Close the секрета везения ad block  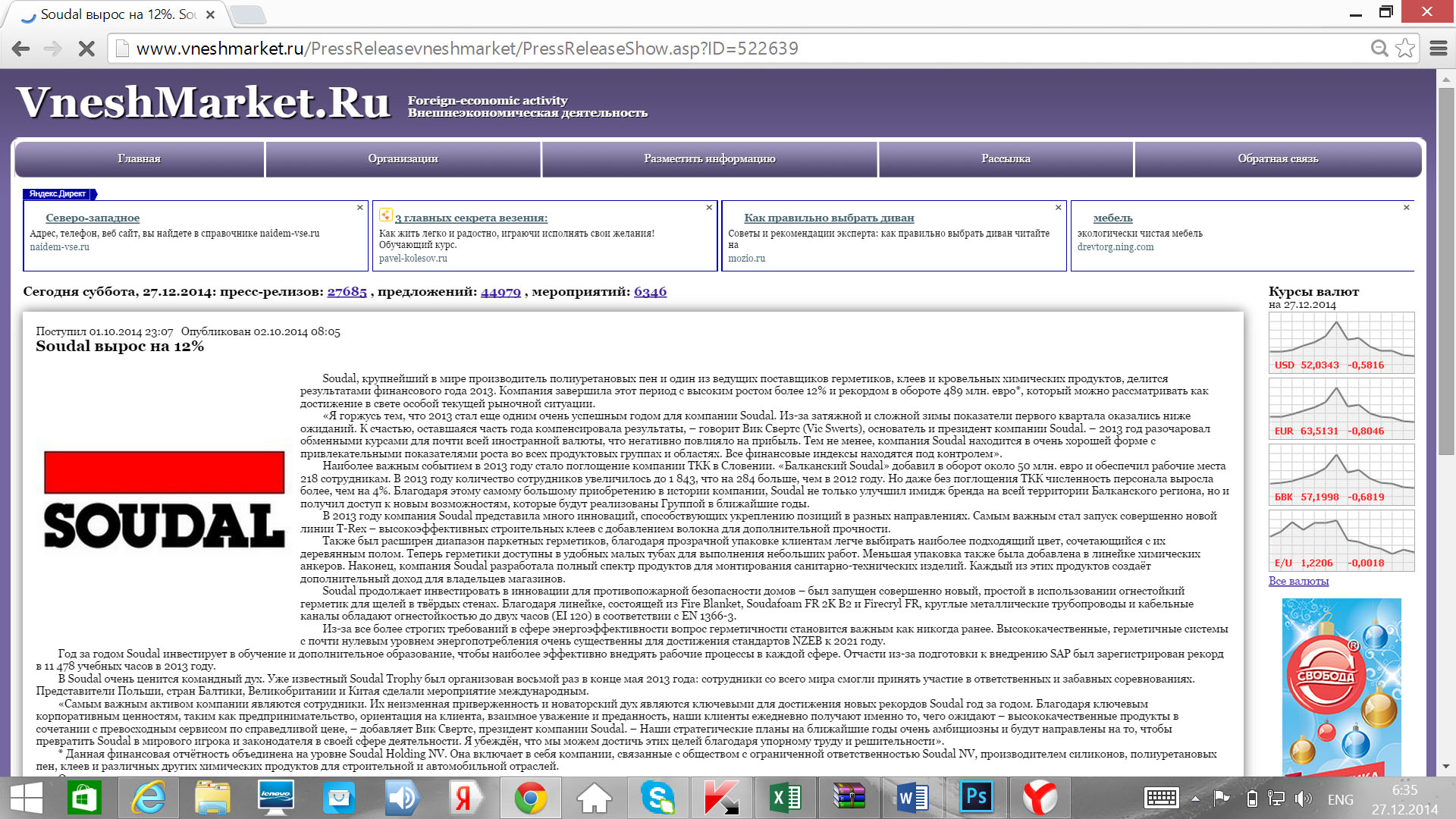(x=709, y=207)
